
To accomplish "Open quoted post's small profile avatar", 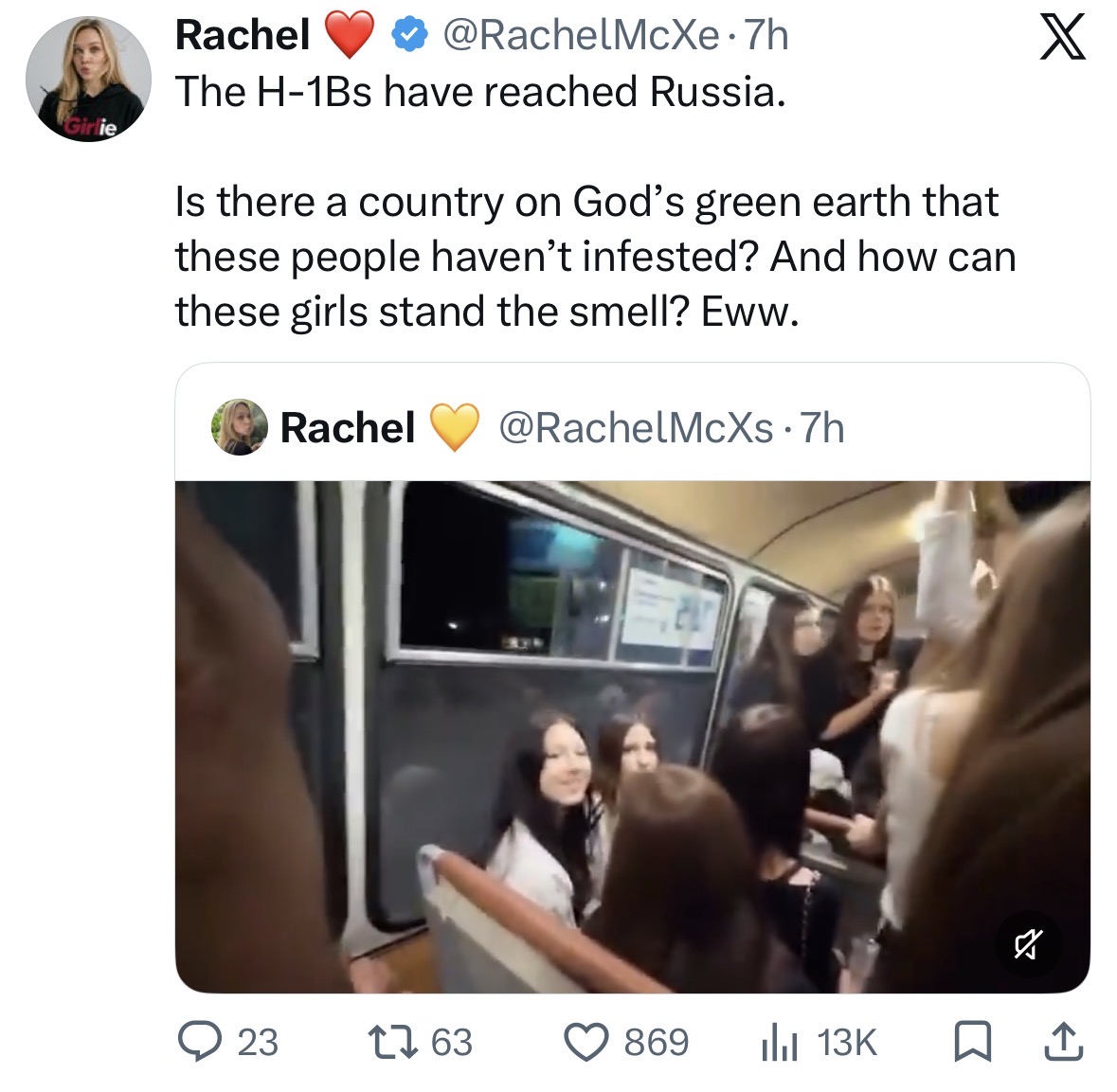I will (240, 427).
